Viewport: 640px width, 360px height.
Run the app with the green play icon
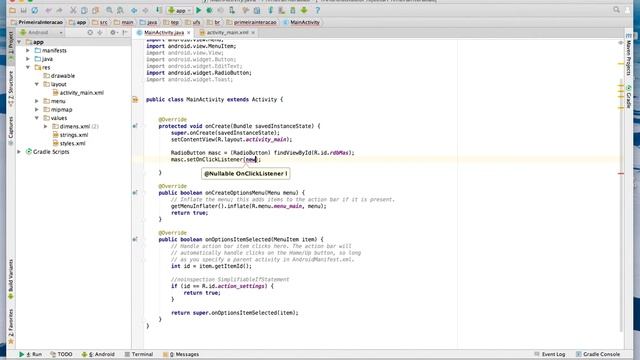(198, 10)
